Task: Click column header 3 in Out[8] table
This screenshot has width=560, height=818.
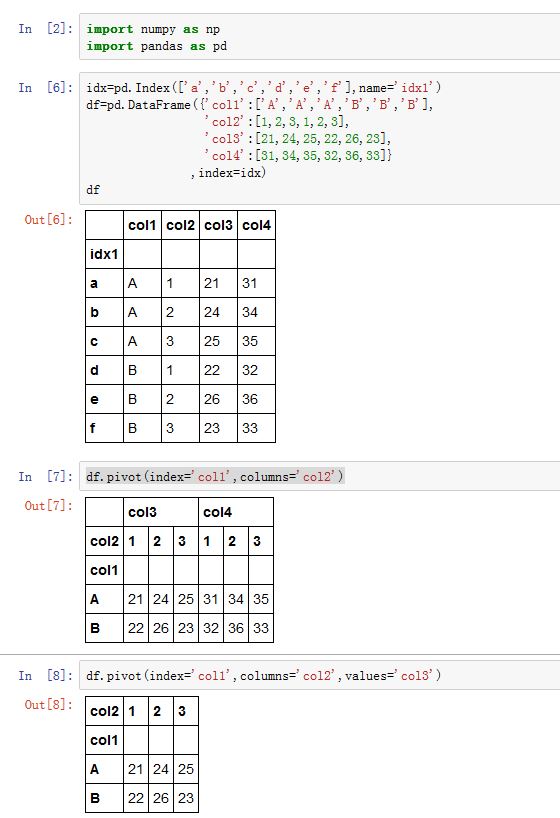Action: coord(186,711)
